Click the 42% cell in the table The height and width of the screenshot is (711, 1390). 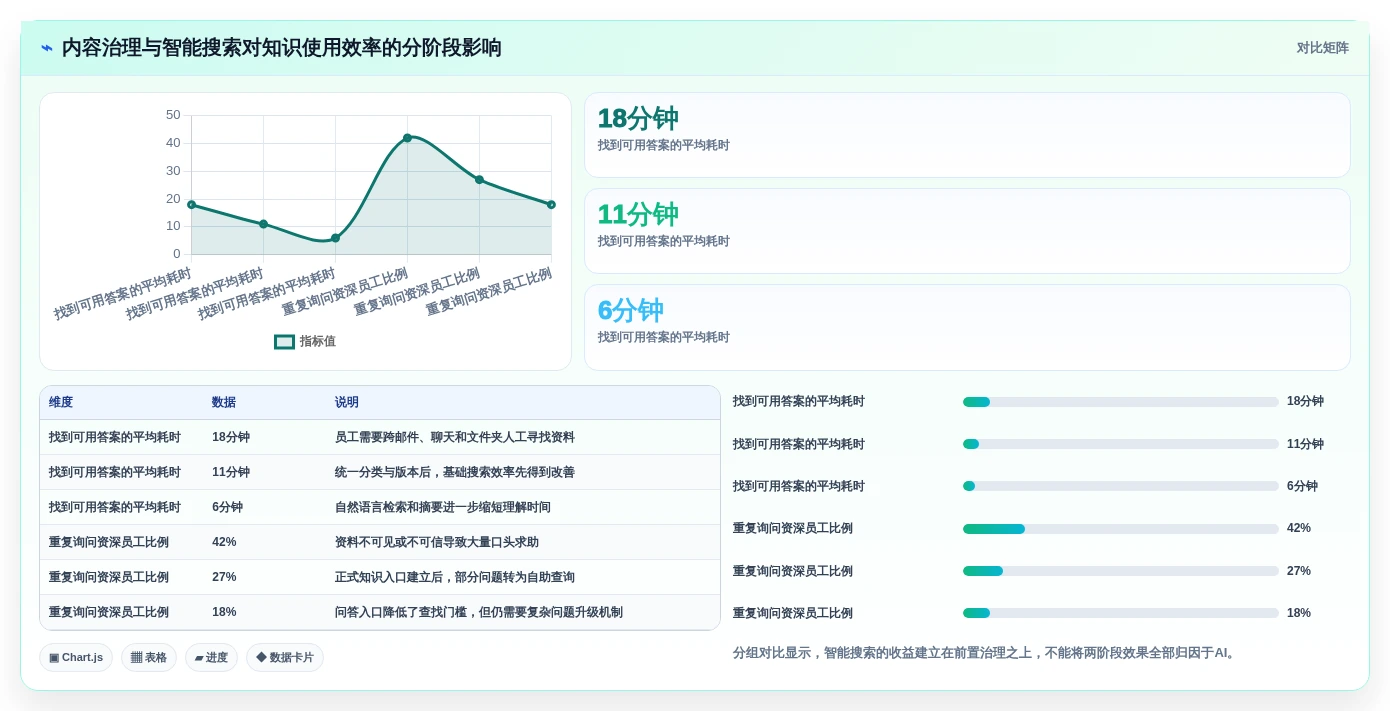(x=224, y=542)
